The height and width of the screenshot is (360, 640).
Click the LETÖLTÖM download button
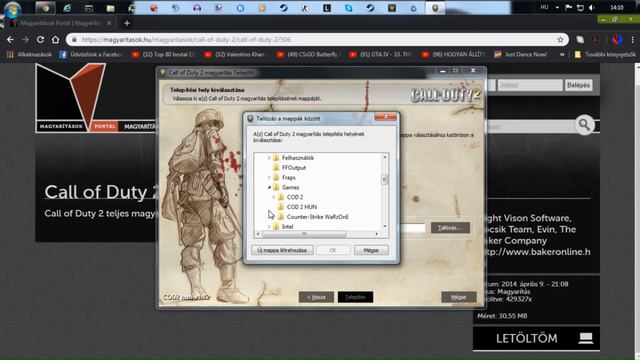click(x=536, y=338)
